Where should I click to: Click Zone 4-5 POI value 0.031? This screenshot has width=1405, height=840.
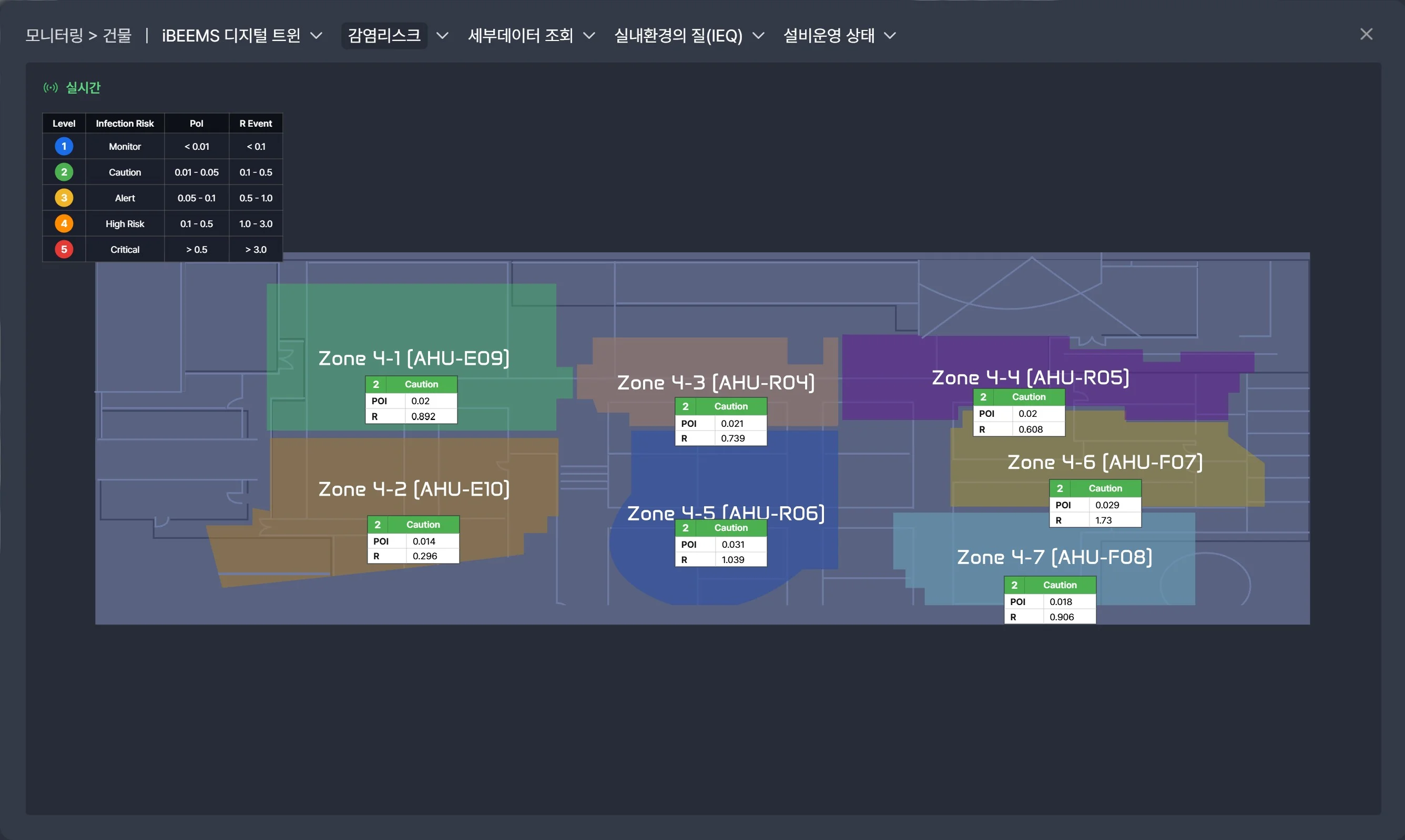(733, 545)
